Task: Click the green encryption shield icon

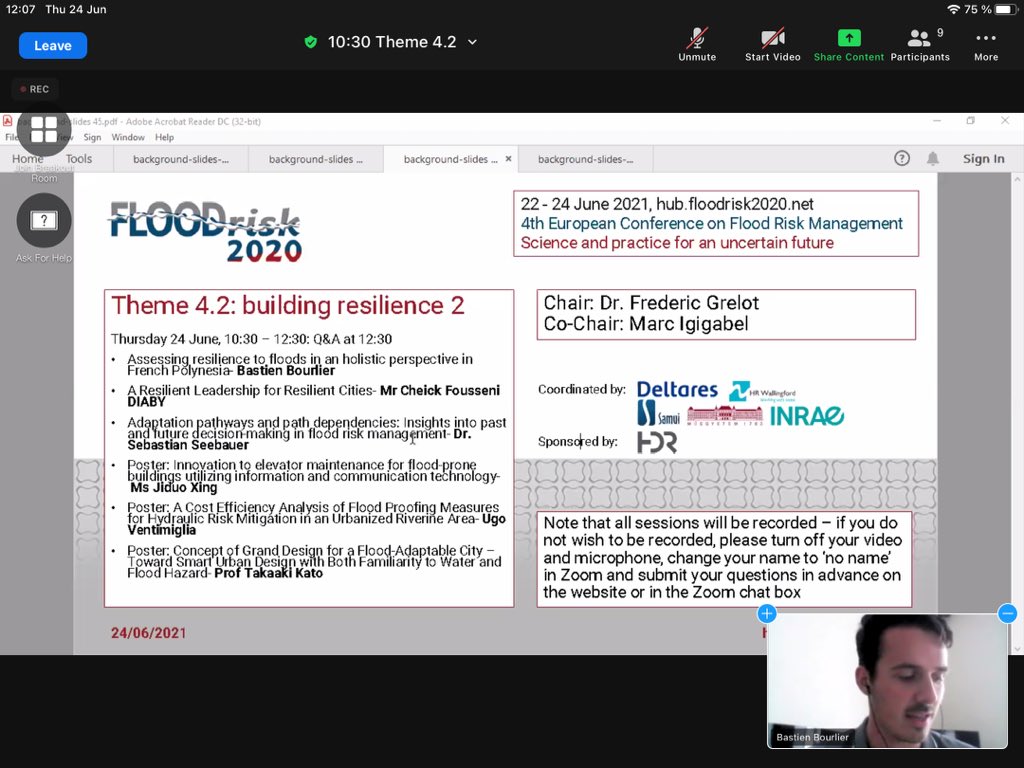Action: [311, 42]
